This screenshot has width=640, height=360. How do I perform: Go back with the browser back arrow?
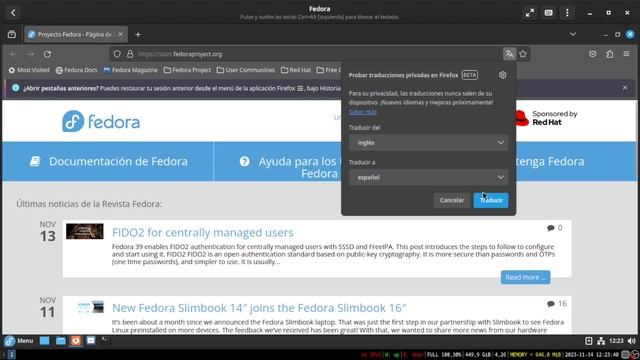(13, 54)
